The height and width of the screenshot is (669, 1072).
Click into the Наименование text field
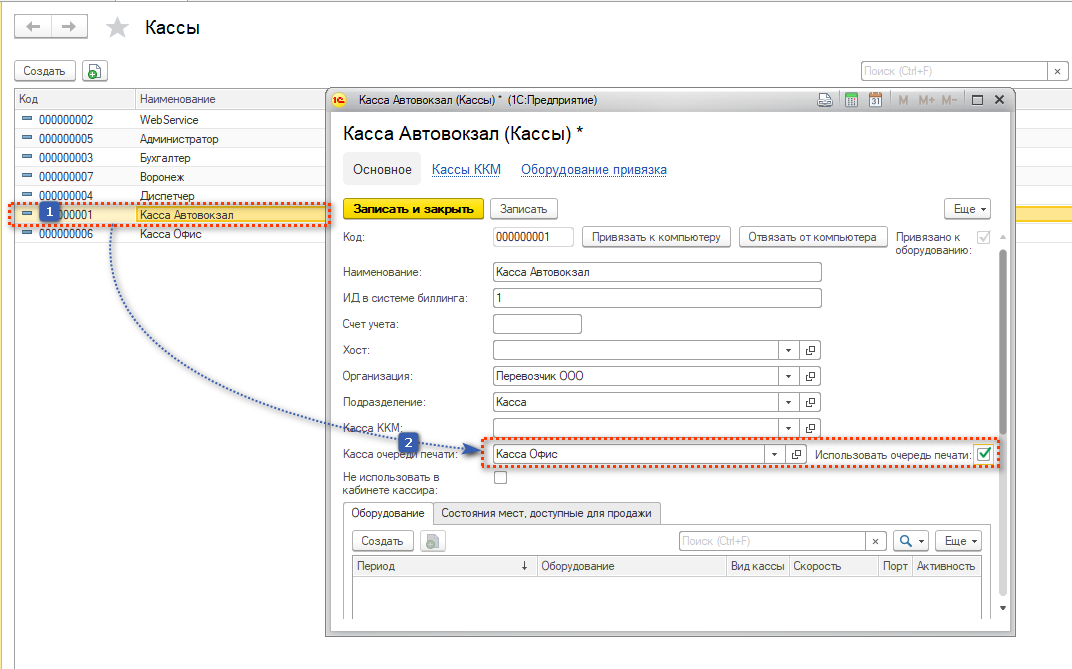click(x=657, y=272)
